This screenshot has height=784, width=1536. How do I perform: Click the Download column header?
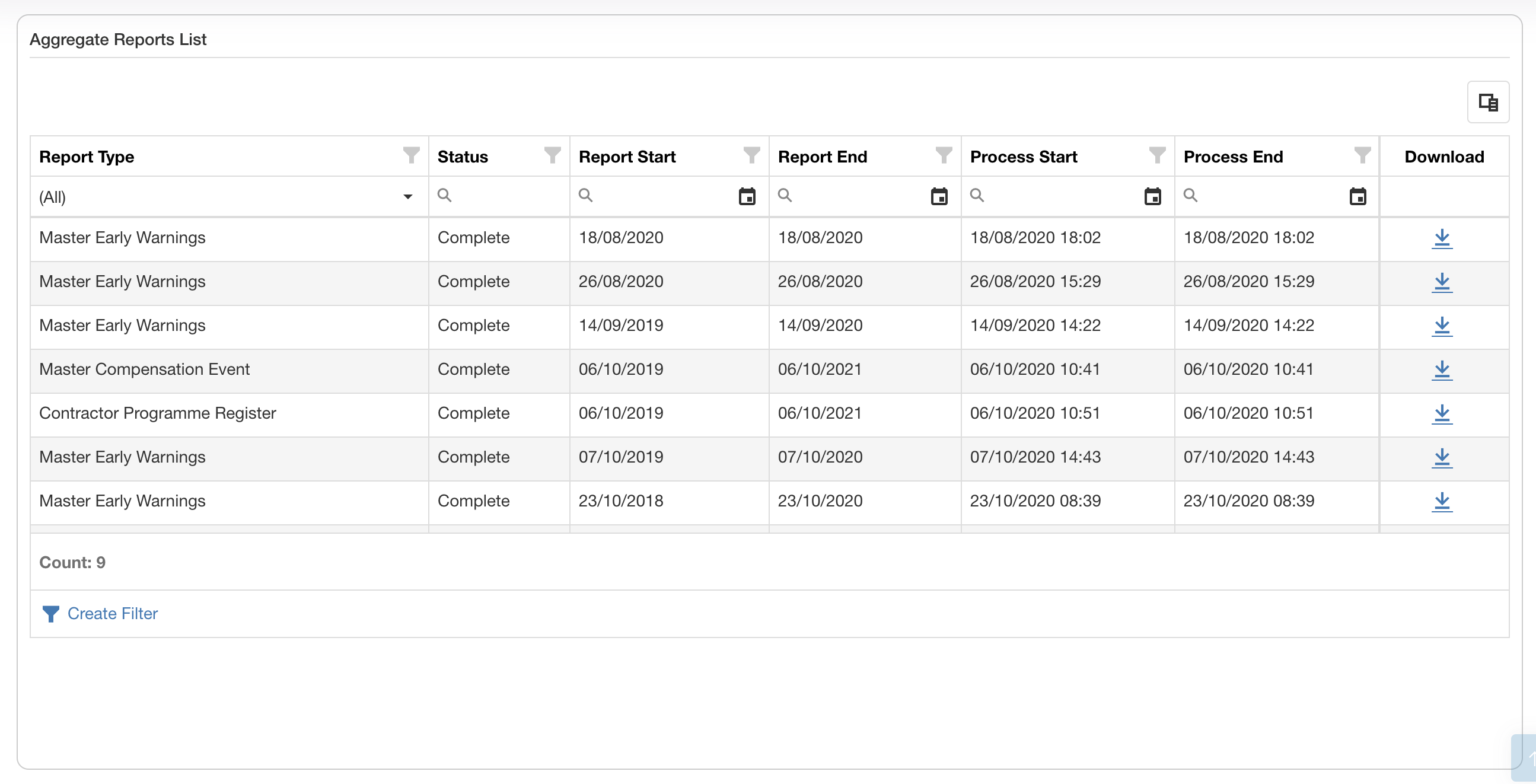click(x=1444, y=157)
